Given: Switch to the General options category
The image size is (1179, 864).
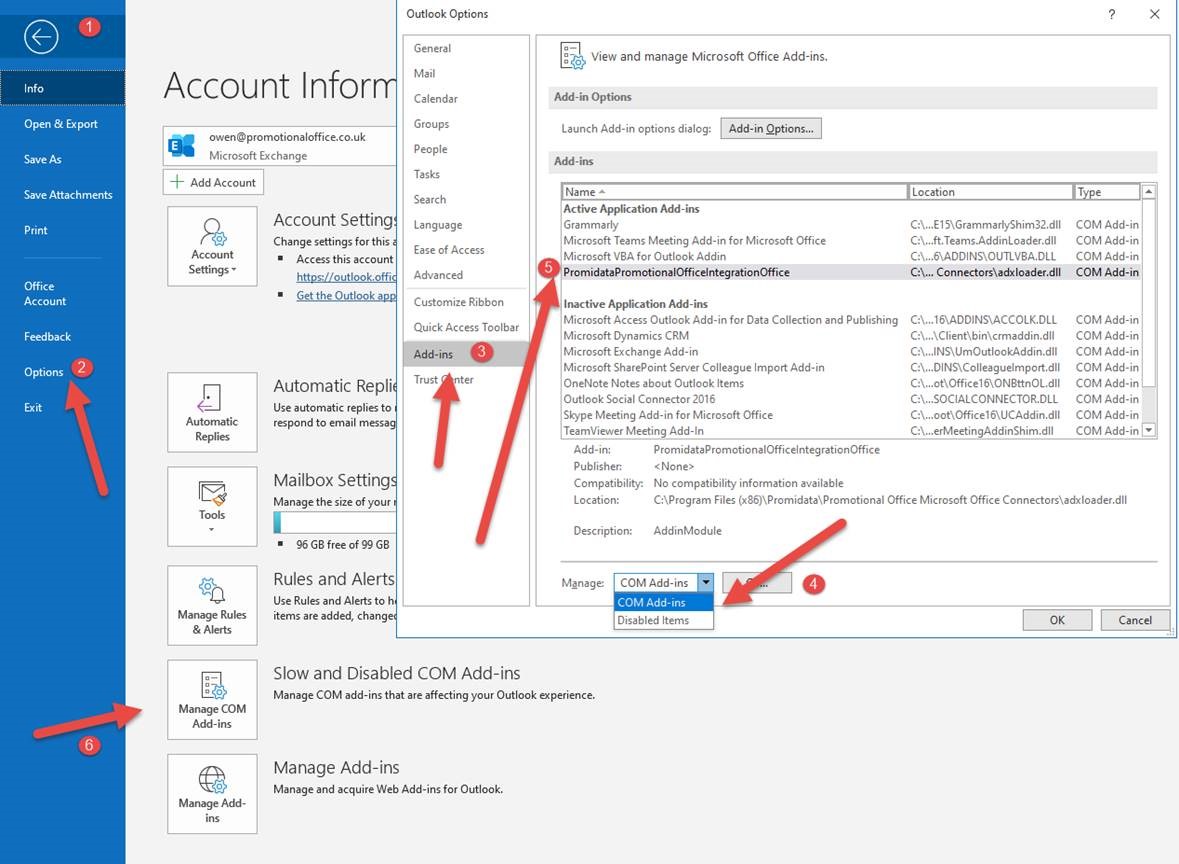Looking at the screenshot, I should tap(466, 48).
